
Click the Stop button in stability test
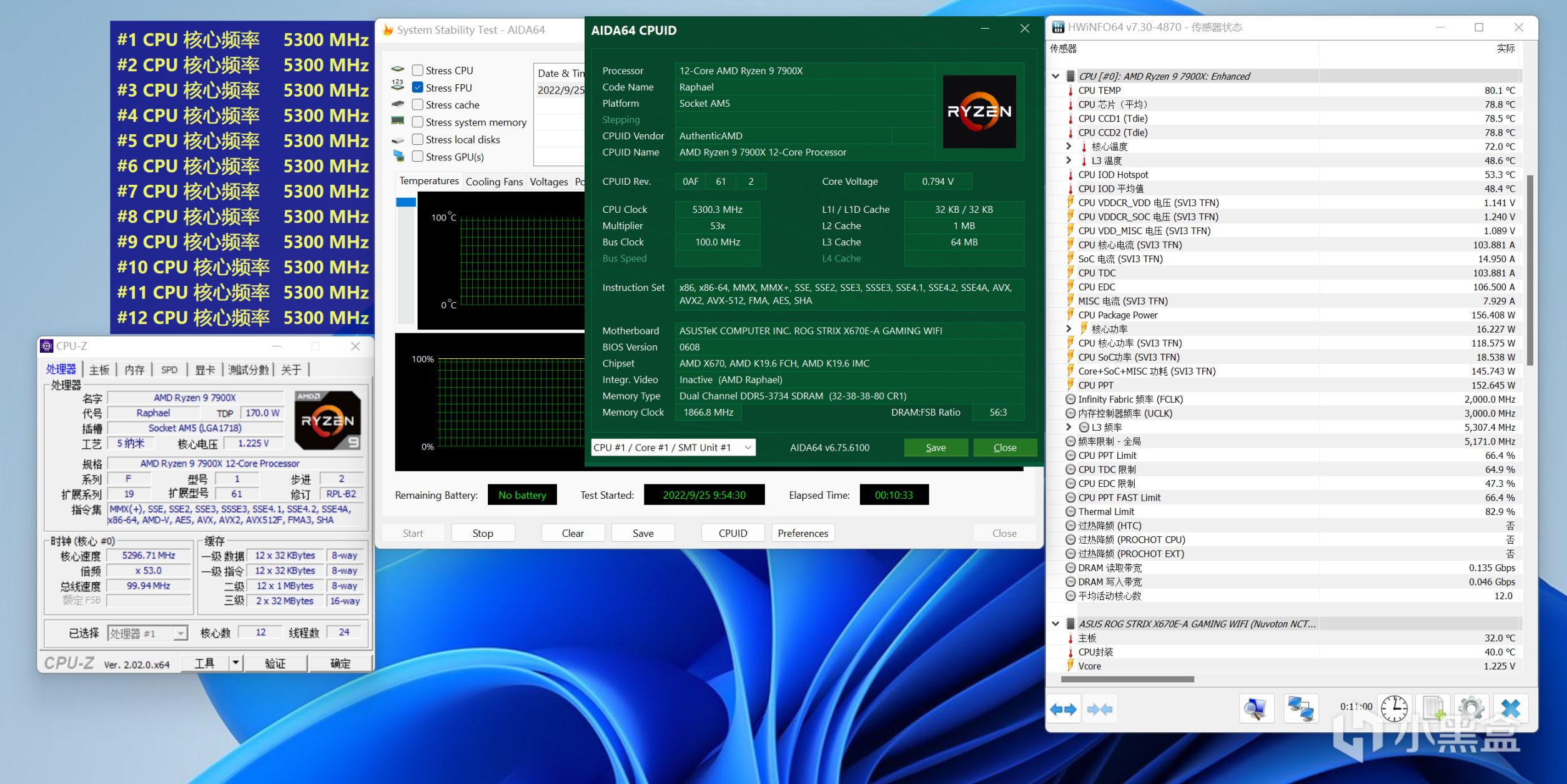(x=483, y=533)
